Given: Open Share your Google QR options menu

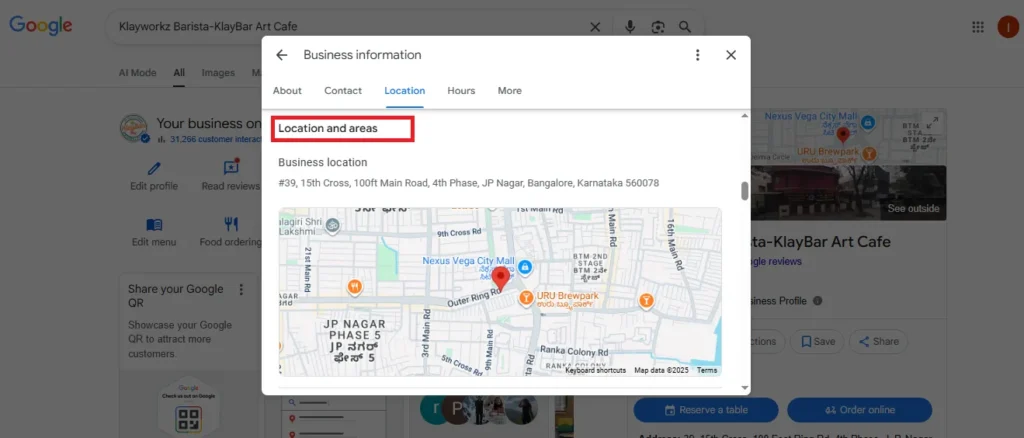Looking at the screenshot, I should 241,289.
